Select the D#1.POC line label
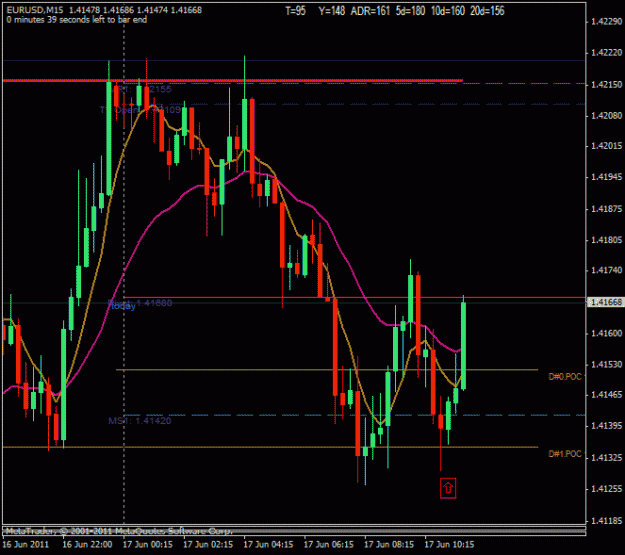 pos(565,454)
